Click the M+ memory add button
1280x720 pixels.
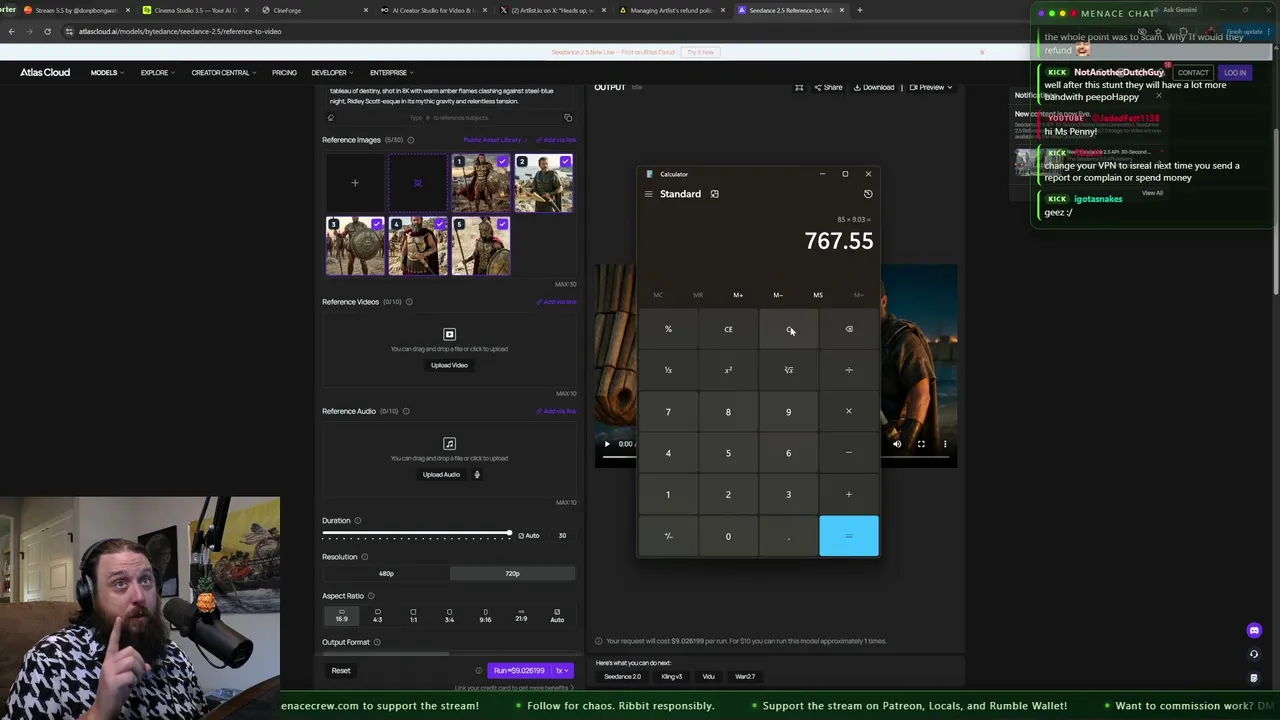click(738, 295)
